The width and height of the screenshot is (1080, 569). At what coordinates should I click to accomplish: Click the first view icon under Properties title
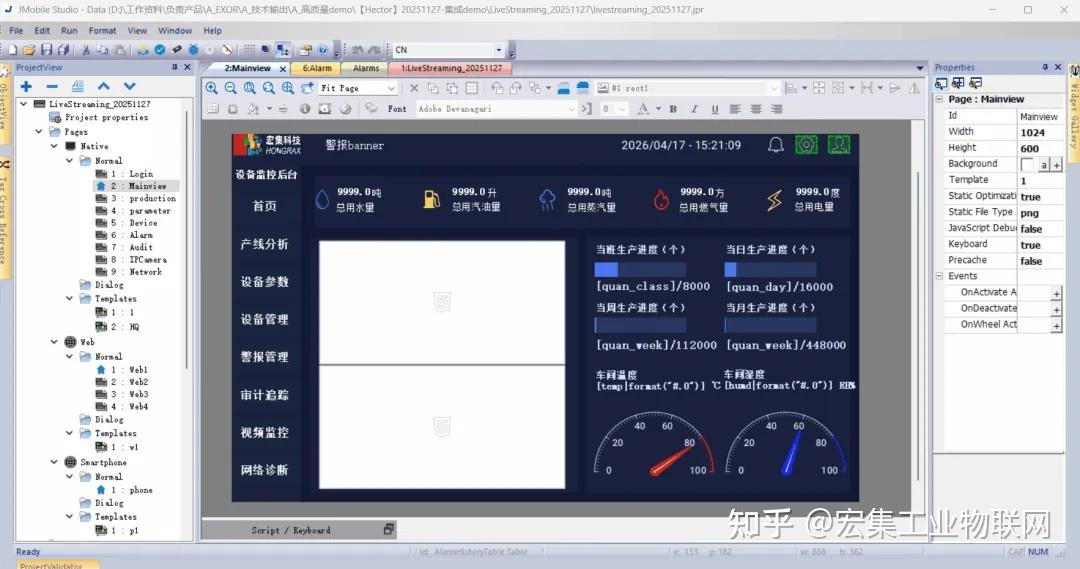[x=941, y=83]
